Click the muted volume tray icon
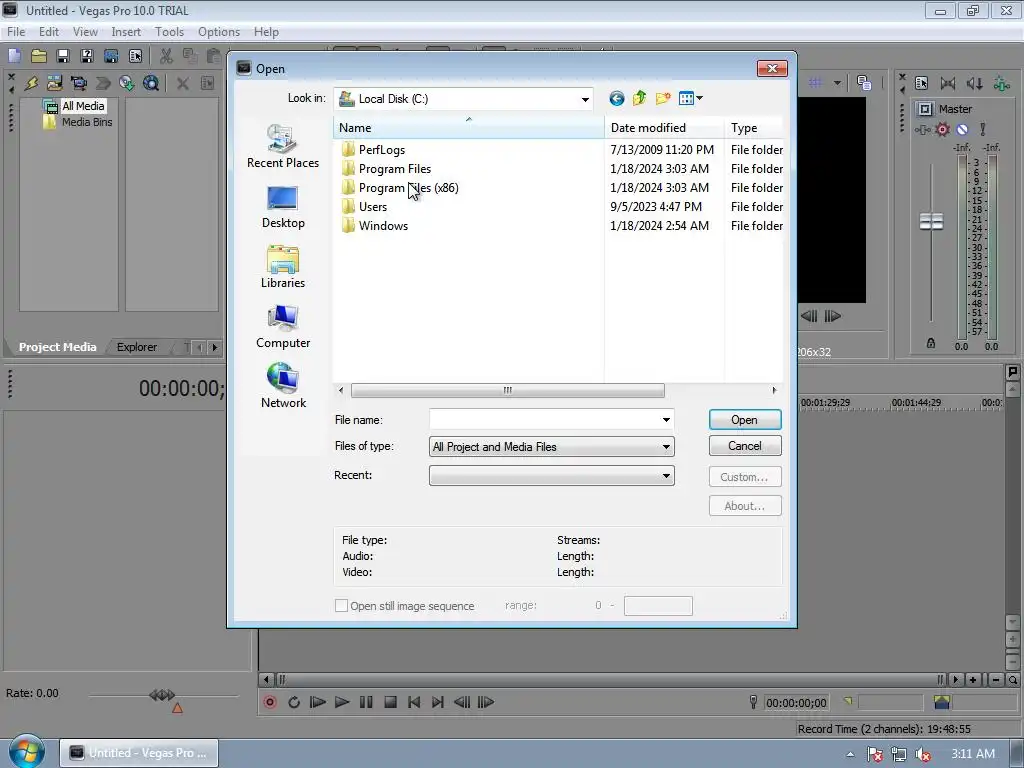 click(x=923, y=754)
